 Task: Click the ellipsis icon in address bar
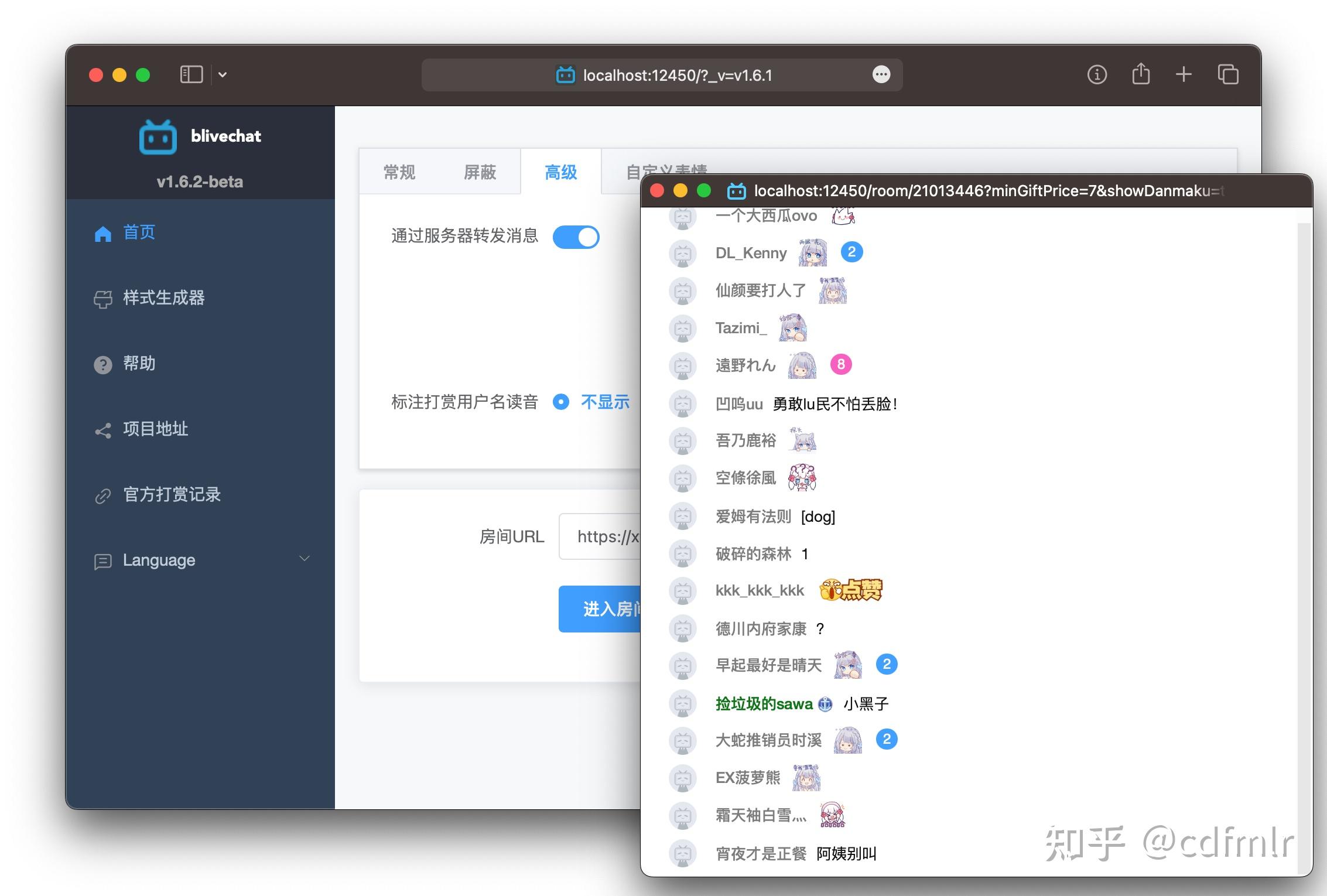(881, 74)
